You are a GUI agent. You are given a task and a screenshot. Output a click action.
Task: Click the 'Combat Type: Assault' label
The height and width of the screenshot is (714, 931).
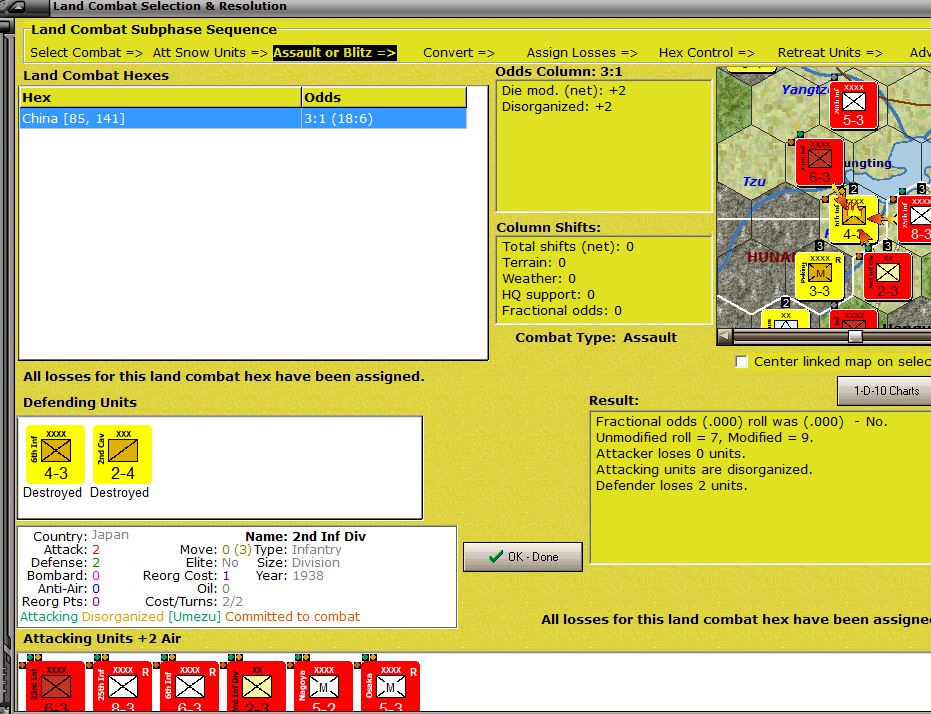596,338
